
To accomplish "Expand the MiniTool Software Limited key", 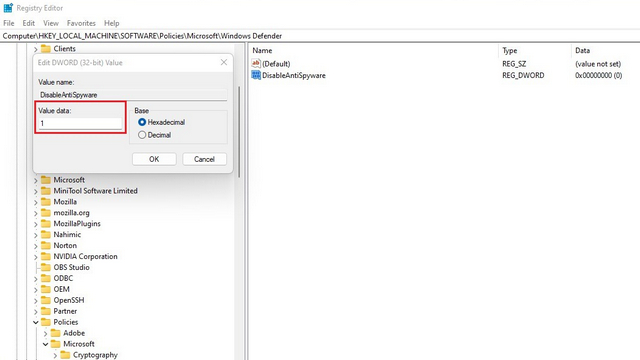I will [x=36, y=191].
